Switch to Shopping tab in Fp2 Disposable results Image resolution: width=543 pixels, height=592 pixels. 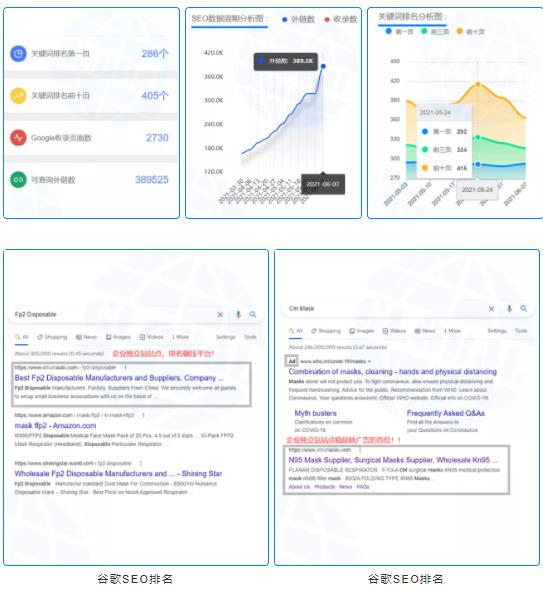[x=52, y=337]
